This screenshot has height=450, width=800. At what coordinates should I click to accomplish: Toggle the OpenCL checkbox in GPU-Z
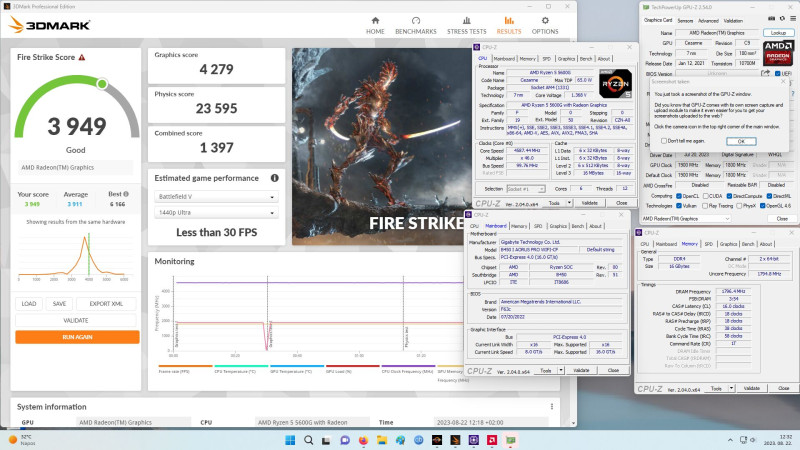[x=679, y=196]
